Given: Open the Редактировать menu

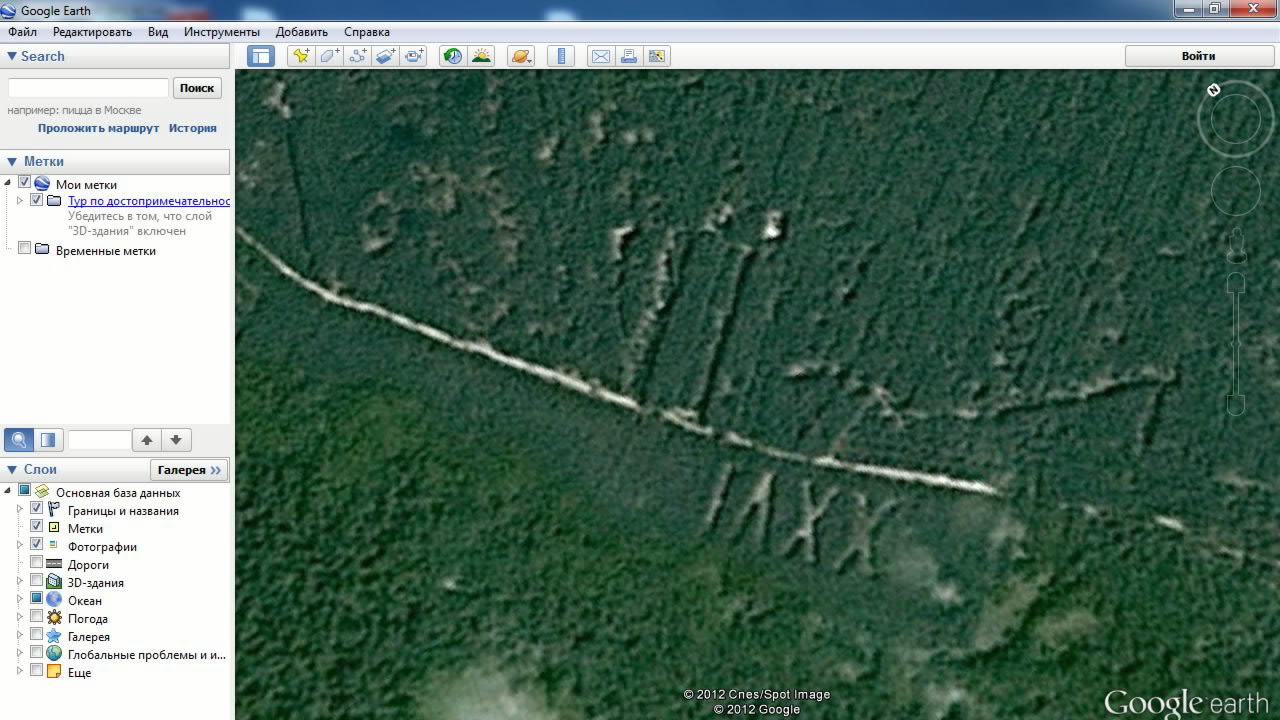Looking at the screenshot, I should point(92,32).
